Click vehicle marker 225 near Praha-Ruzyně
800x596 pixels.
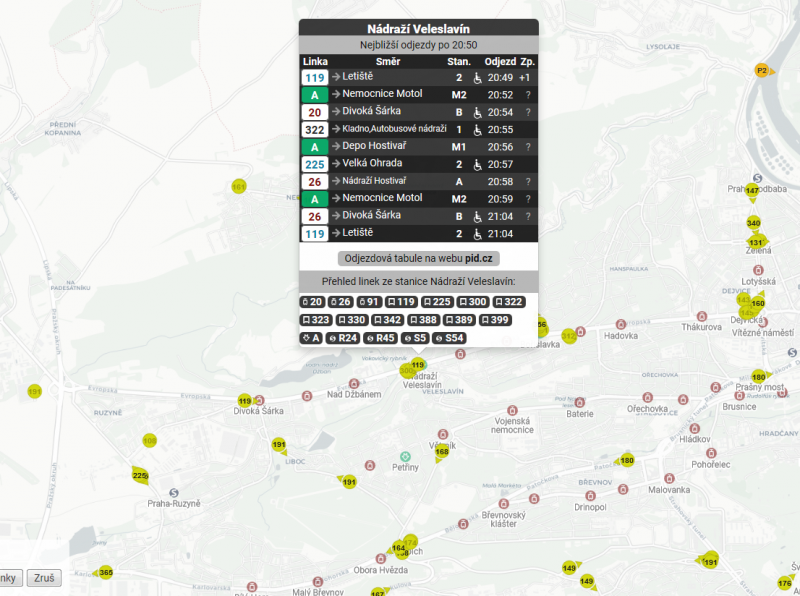pos(139,476)
